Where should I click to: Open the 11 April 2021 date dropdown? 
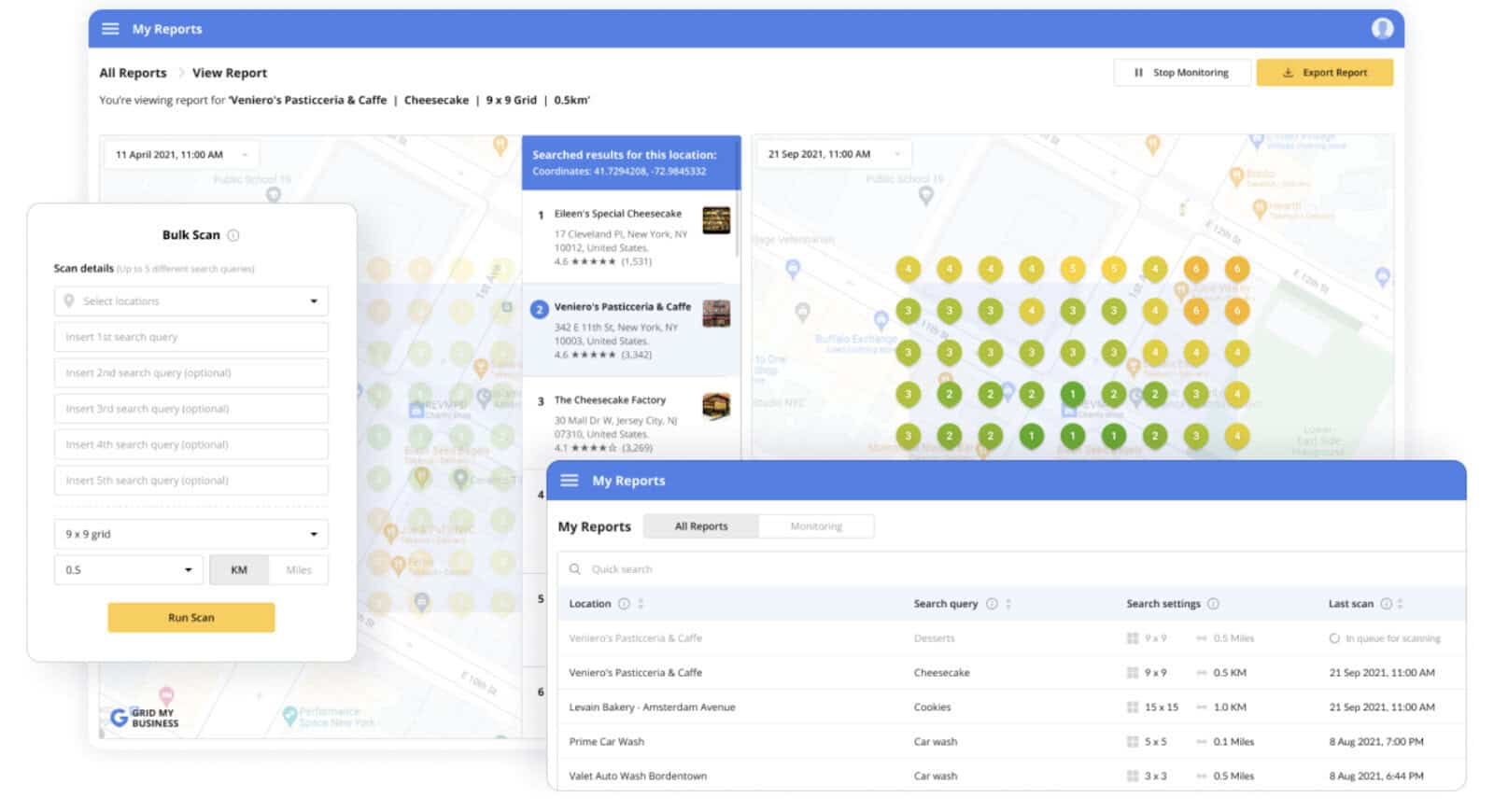click(x=180, y=155)
